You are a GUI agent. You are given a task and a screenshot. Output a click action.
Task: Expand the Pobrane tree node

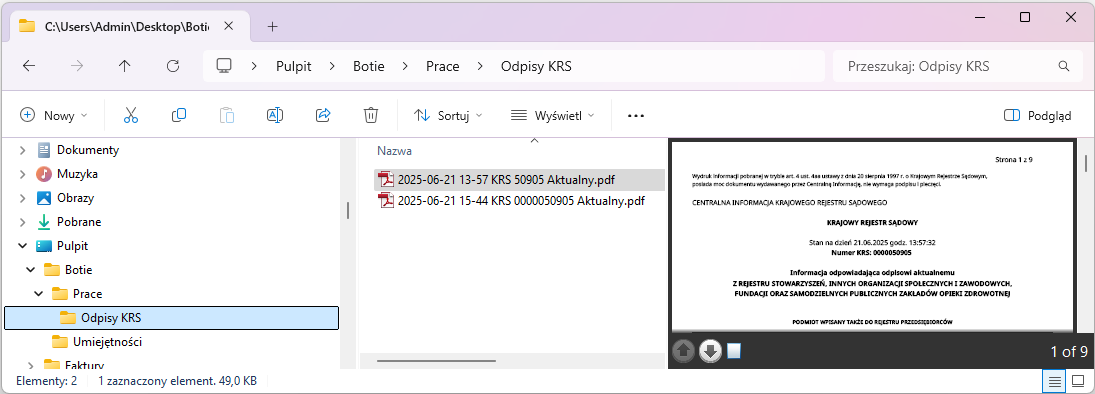(22, 221)
